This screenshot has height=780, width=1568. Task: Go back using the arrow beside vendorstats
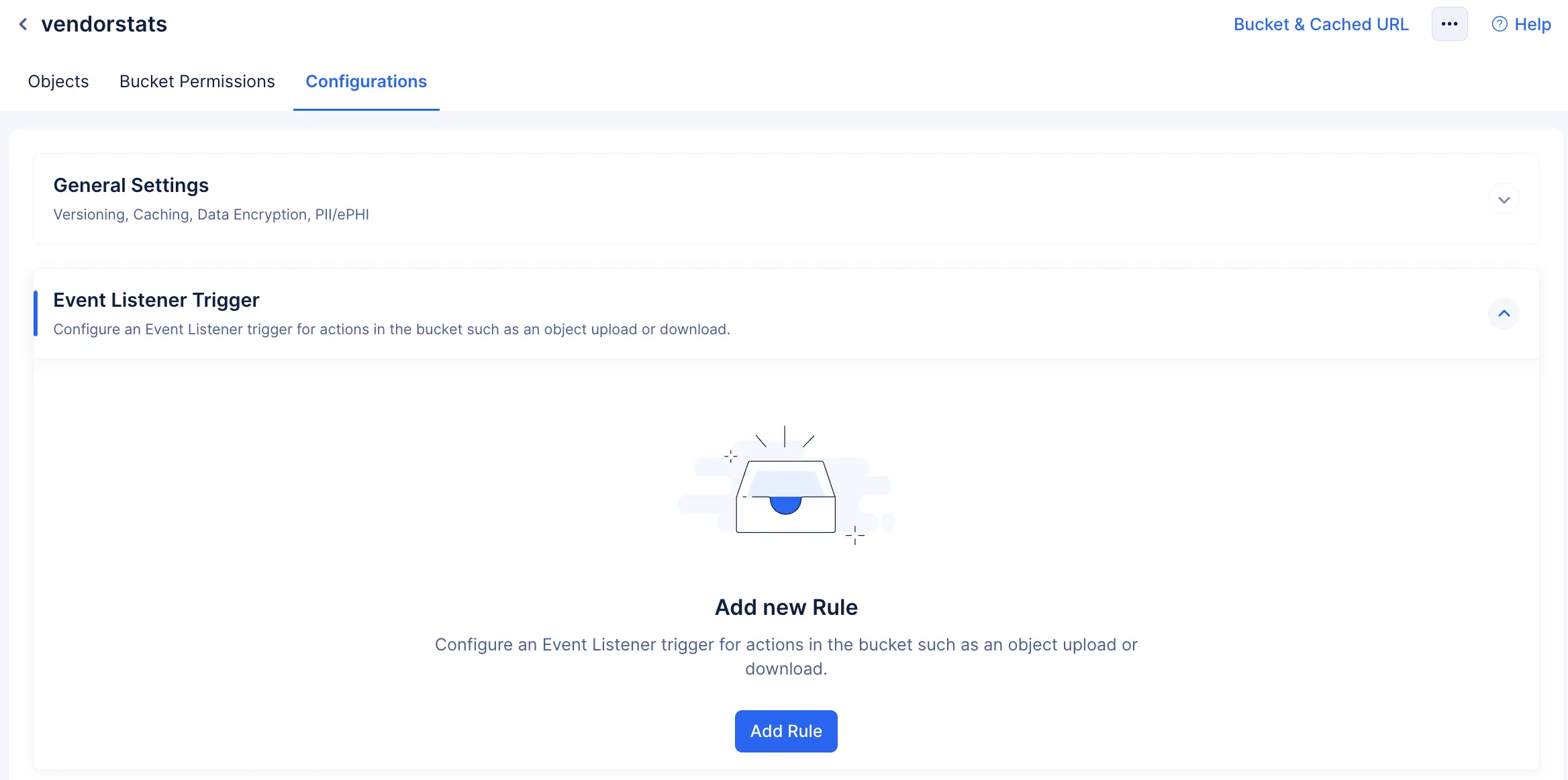click(x=23, y=24)
